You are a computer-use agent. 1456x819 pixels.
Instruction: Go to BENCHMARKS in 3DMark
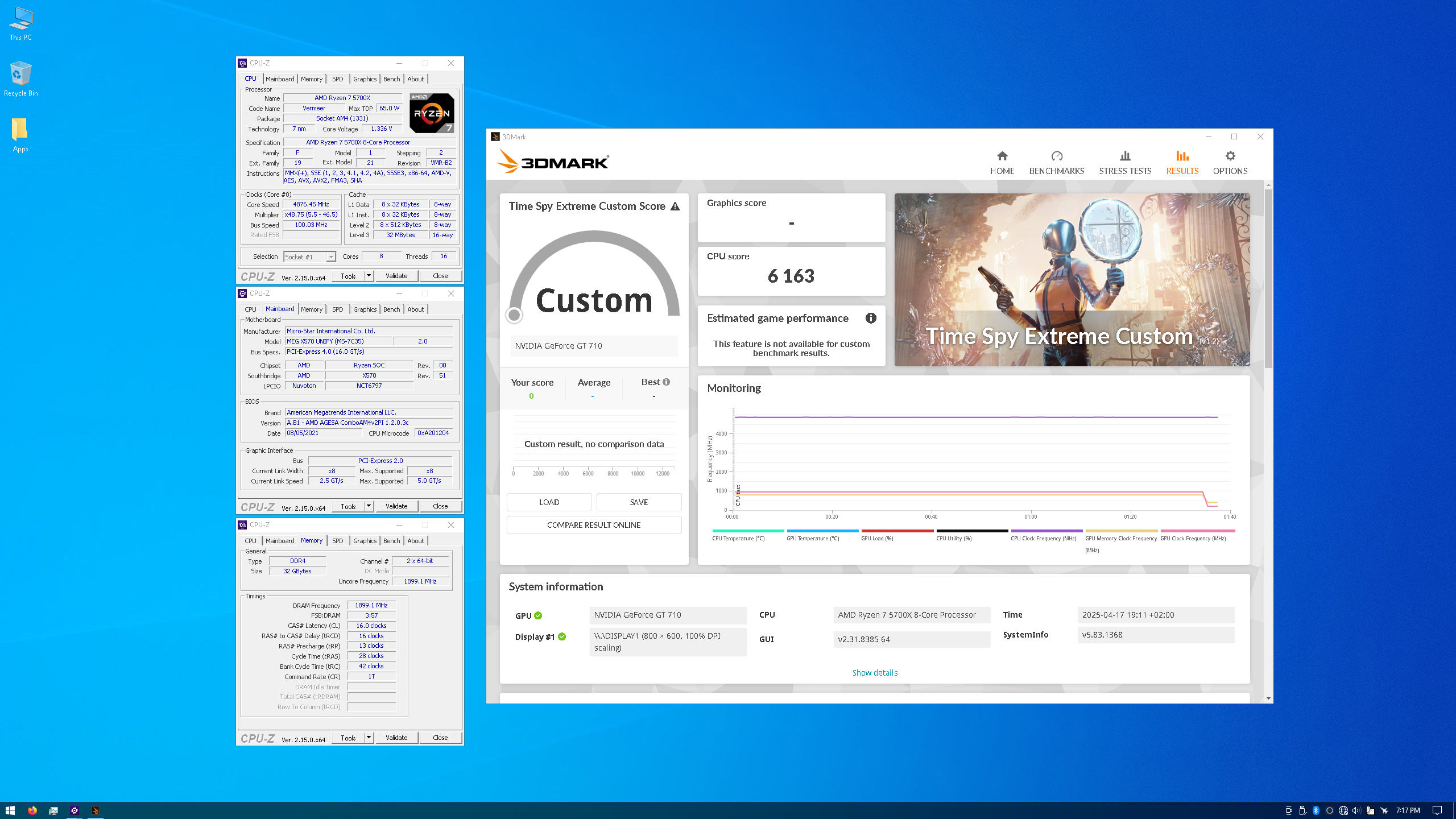point(1057,163)
